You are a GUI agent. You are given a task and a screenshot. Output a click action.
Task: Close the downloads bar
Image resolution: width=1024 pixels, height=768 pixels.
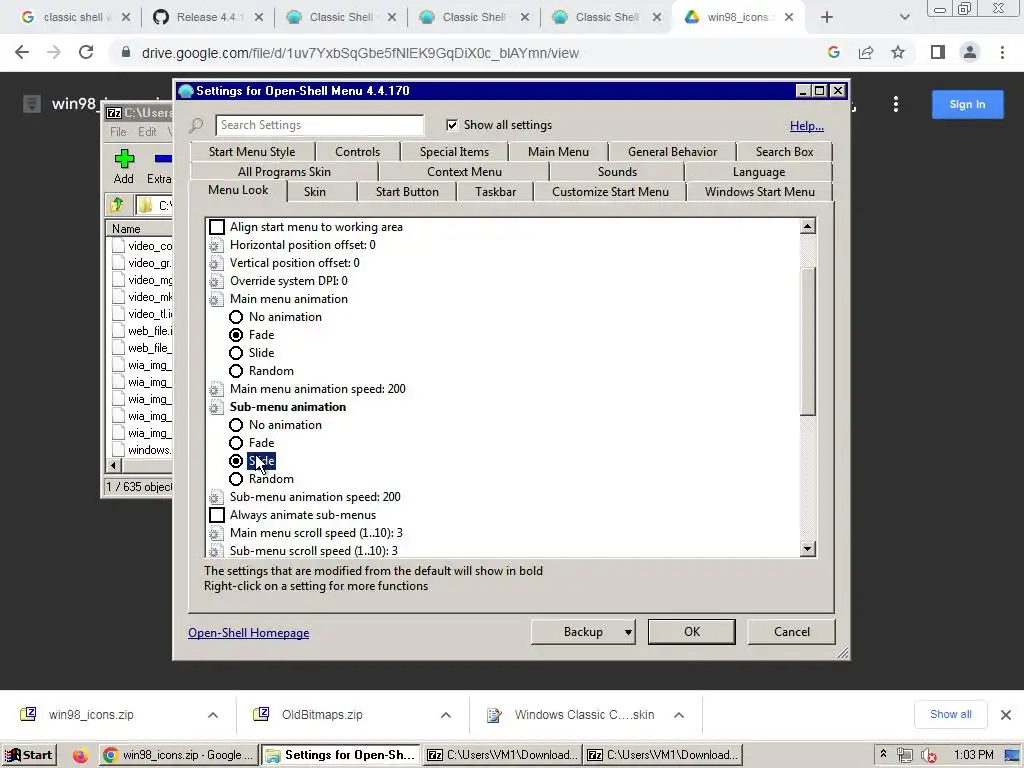pos(1006,715)
